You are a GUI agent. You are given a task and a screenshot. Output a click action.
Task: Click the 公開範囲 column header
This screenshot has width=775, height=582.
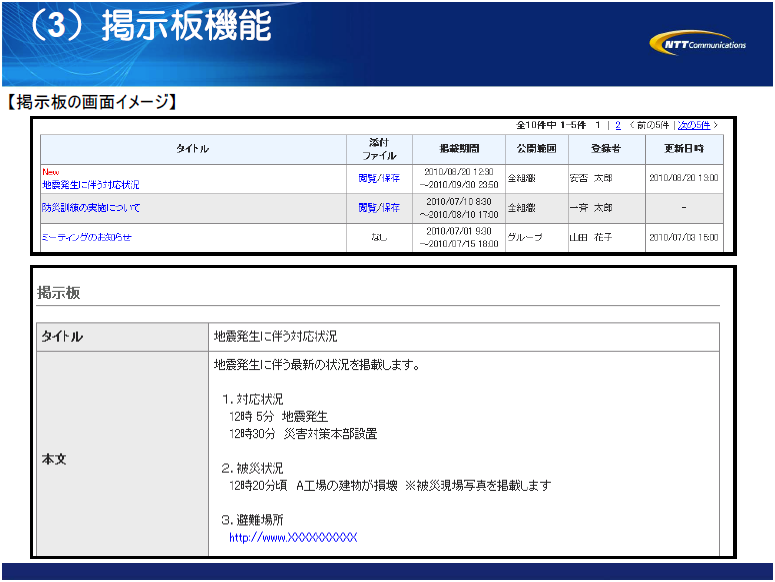[535, 149]
